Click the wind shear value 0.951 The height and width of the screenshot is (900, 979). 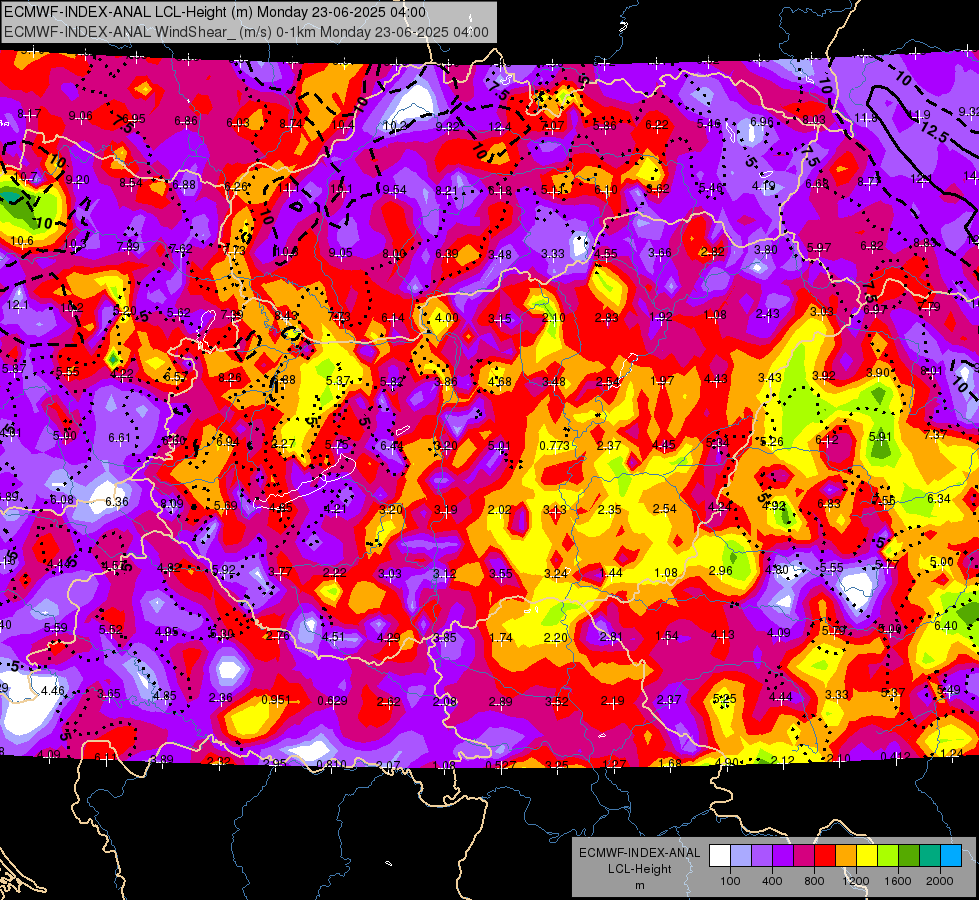pos(276,700)
